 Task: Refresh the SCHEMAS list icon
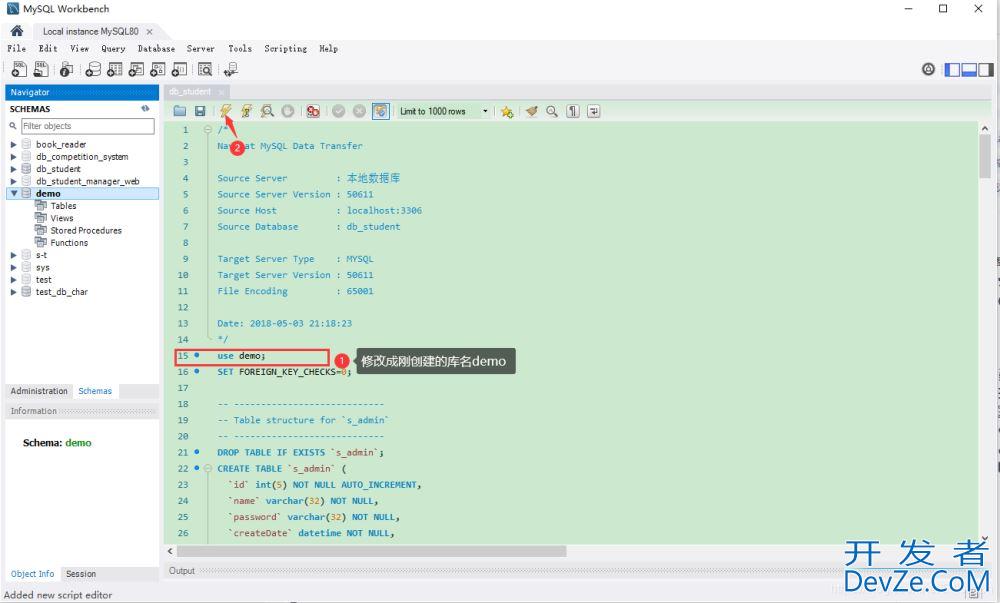[x=145, y=109]
